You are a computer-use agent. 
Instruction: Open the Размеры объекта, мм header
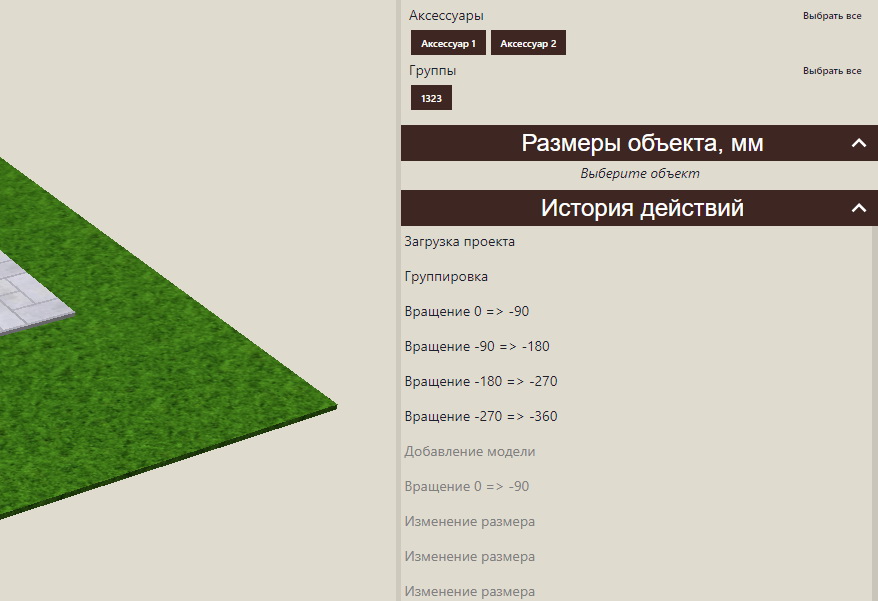click(639, 143)
